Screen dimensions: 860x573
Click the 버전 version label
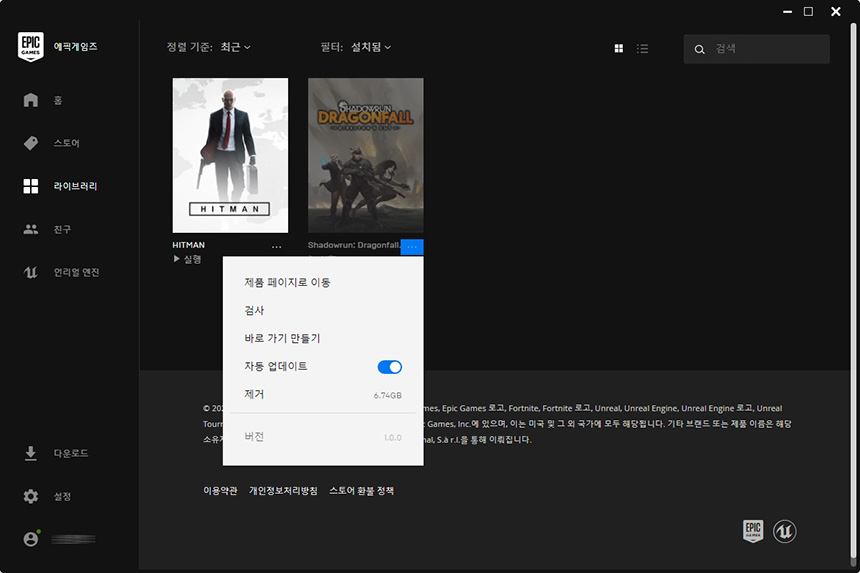coord(254,437)
